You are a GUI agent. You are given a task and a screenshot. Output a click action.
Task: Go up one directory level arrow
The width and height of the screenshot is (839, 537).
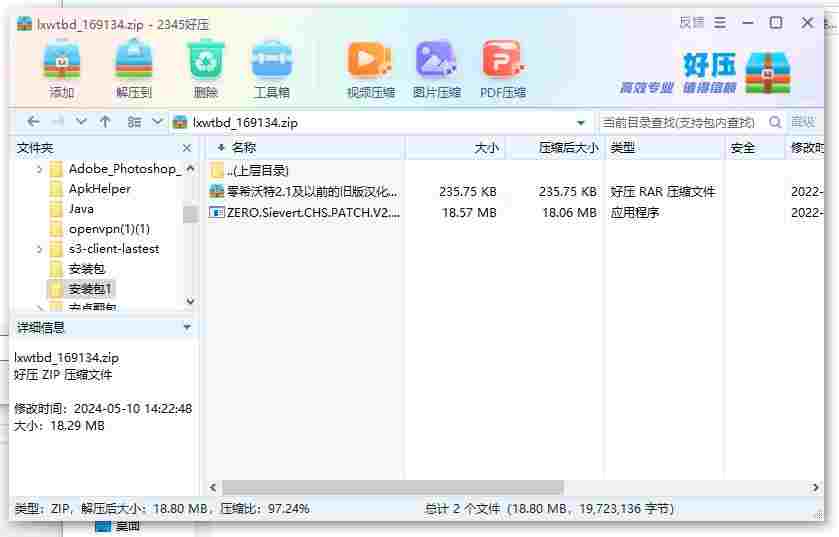pos(105,122)
